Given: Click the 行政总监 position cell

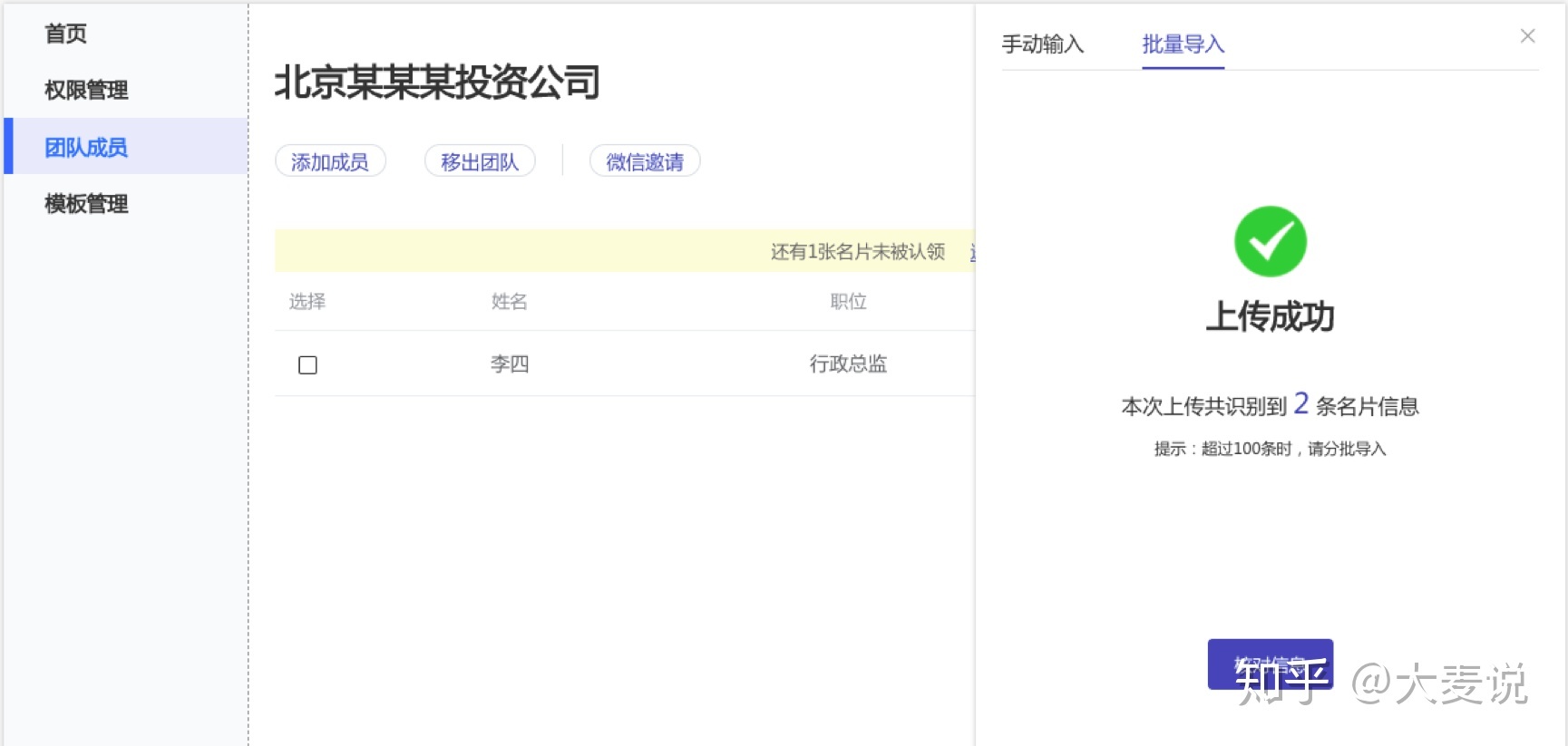Looking at the screenshot, I should [x=848, y=363].
